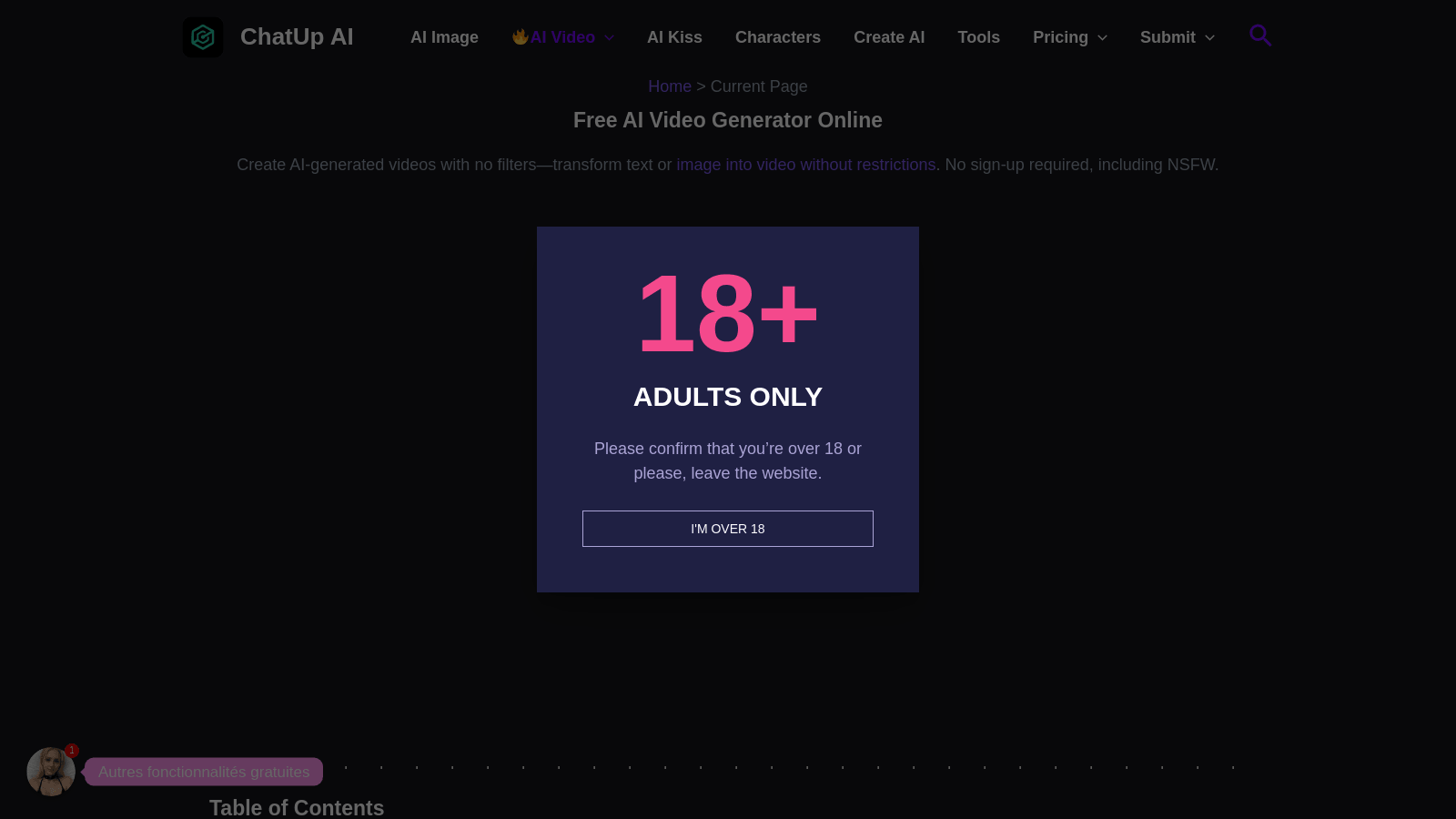Open the AI Kiss menu item
1456x819 pixels.
tap(674, 37)
